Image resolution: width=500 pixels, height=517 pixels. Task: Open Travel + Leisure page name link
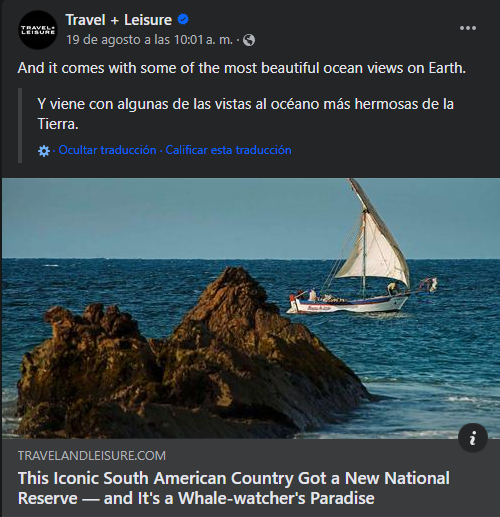(118, 20)
